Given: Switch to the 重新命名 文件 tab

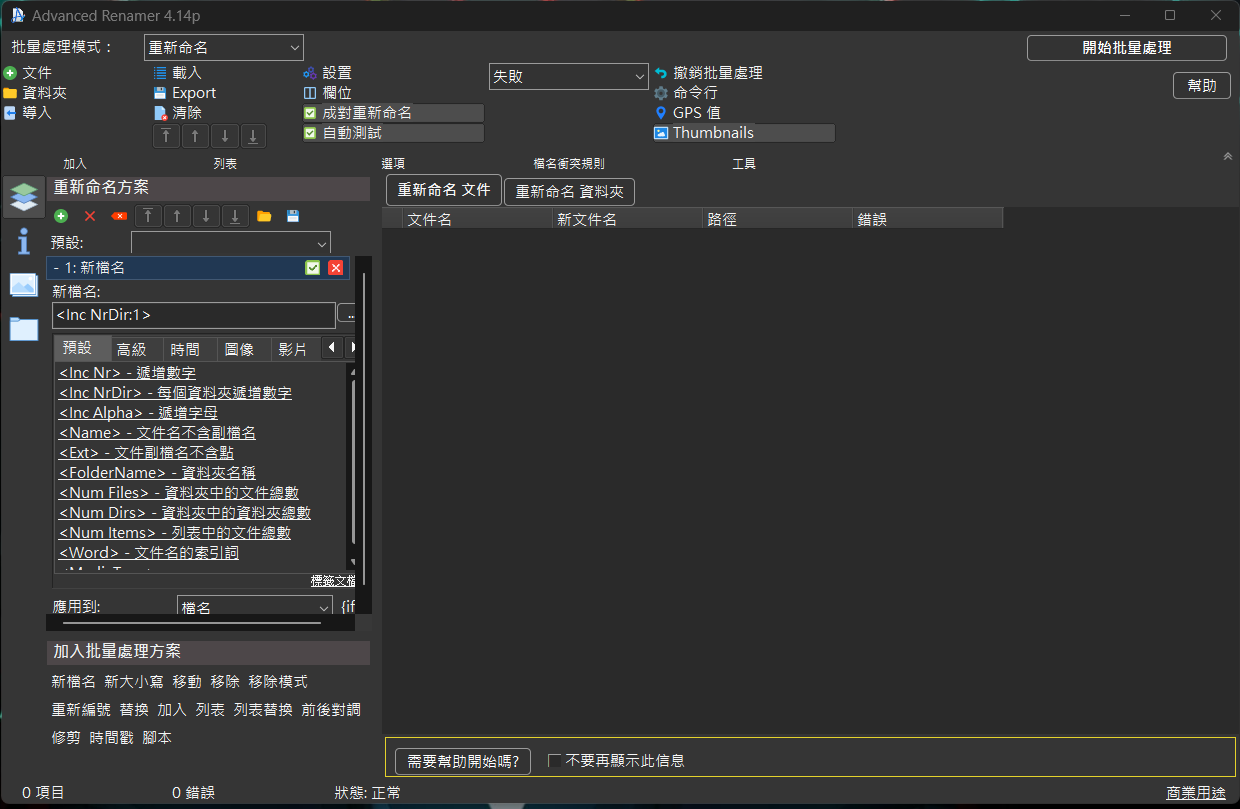Looking at the screenshot, I should tap(444, 190).
